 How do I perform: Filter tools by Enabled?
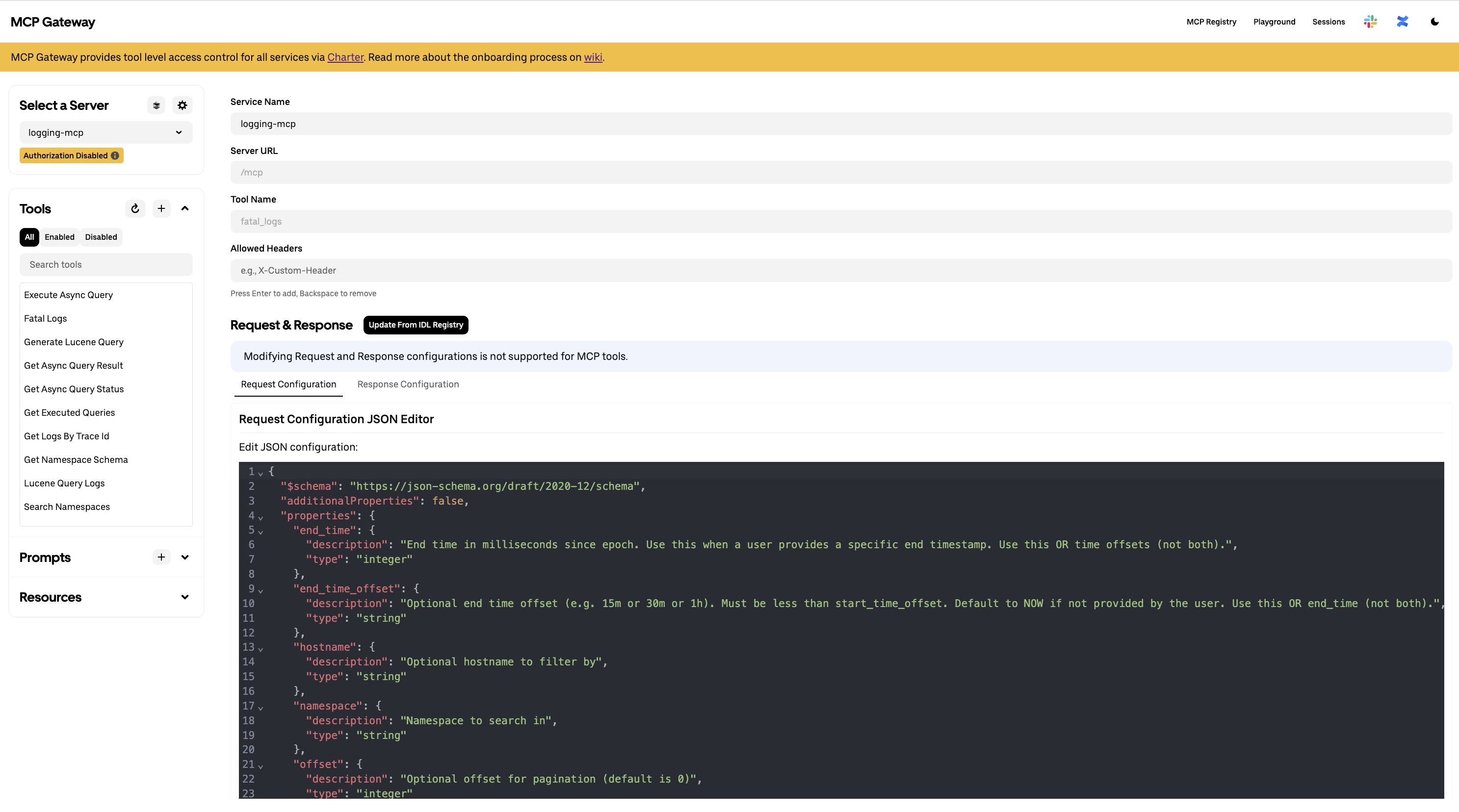tap(59, 237)
